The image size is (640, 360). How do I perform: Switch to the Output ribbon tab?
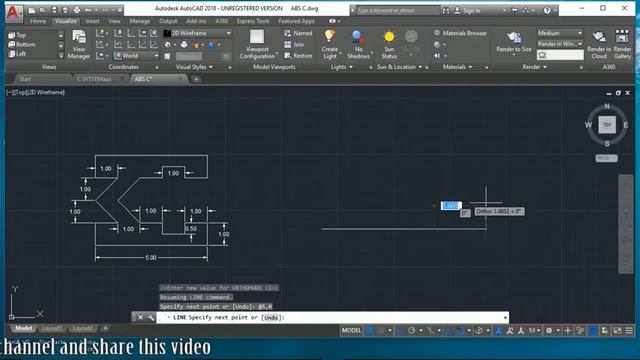[168, 21]
